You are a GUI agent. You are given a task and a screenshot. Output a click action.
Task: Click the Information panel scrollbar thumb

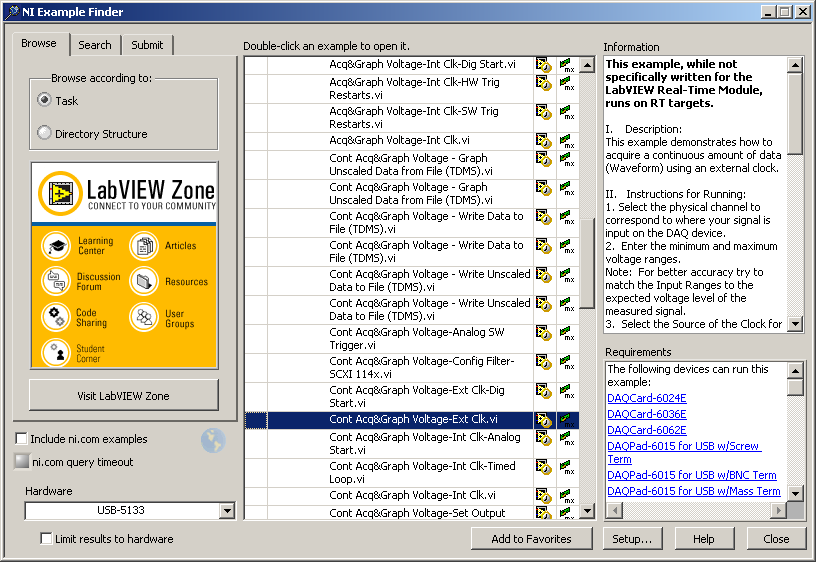pos(795,113)
